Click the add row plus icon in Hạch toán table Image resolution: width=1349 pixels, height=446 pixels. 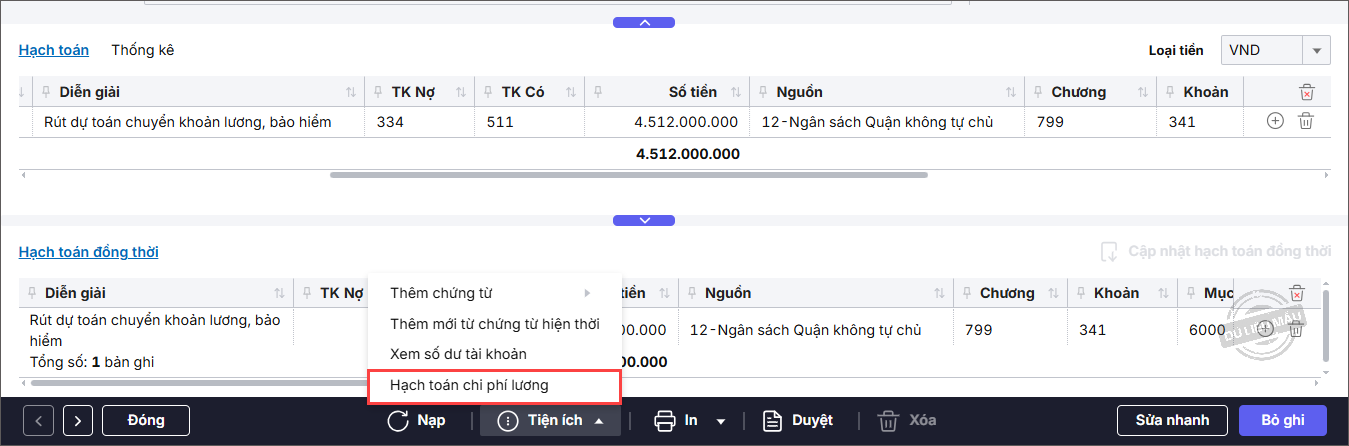click(x=1275, y=122)
